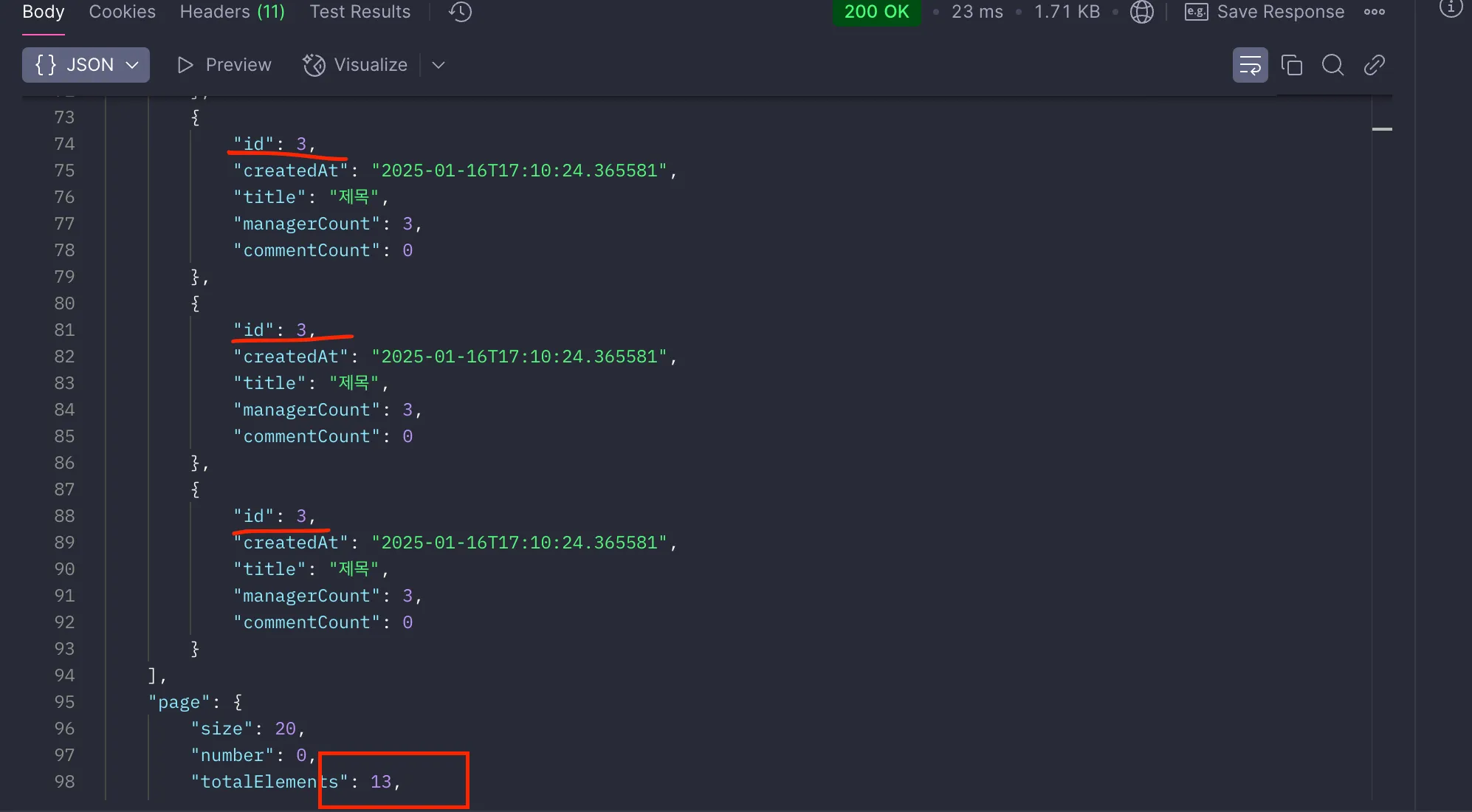Toggle word wrap for response body

point(1250,65)
